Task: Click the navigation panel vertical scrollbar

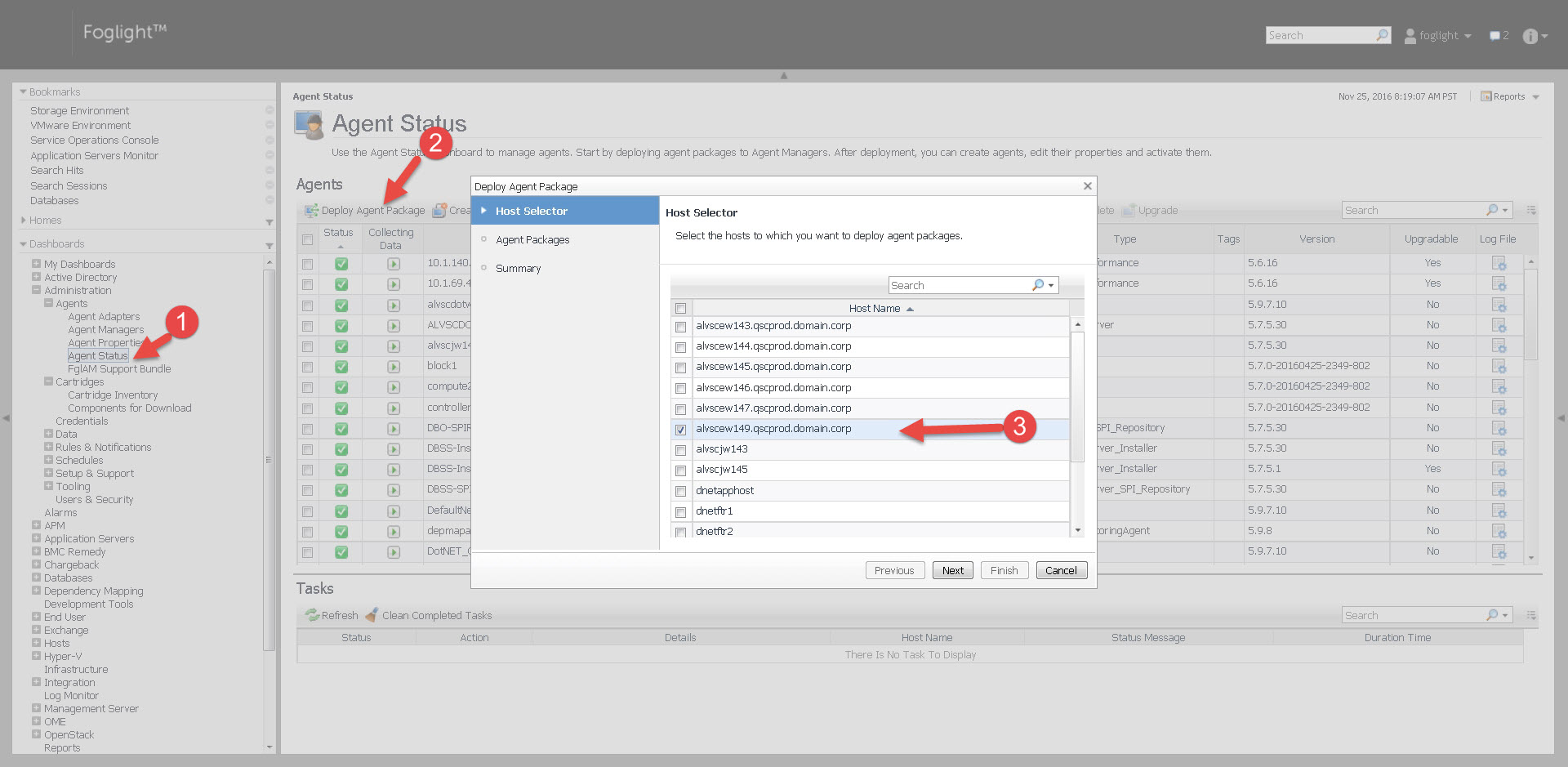Action: pyautogui.click(x=269, y=460)
